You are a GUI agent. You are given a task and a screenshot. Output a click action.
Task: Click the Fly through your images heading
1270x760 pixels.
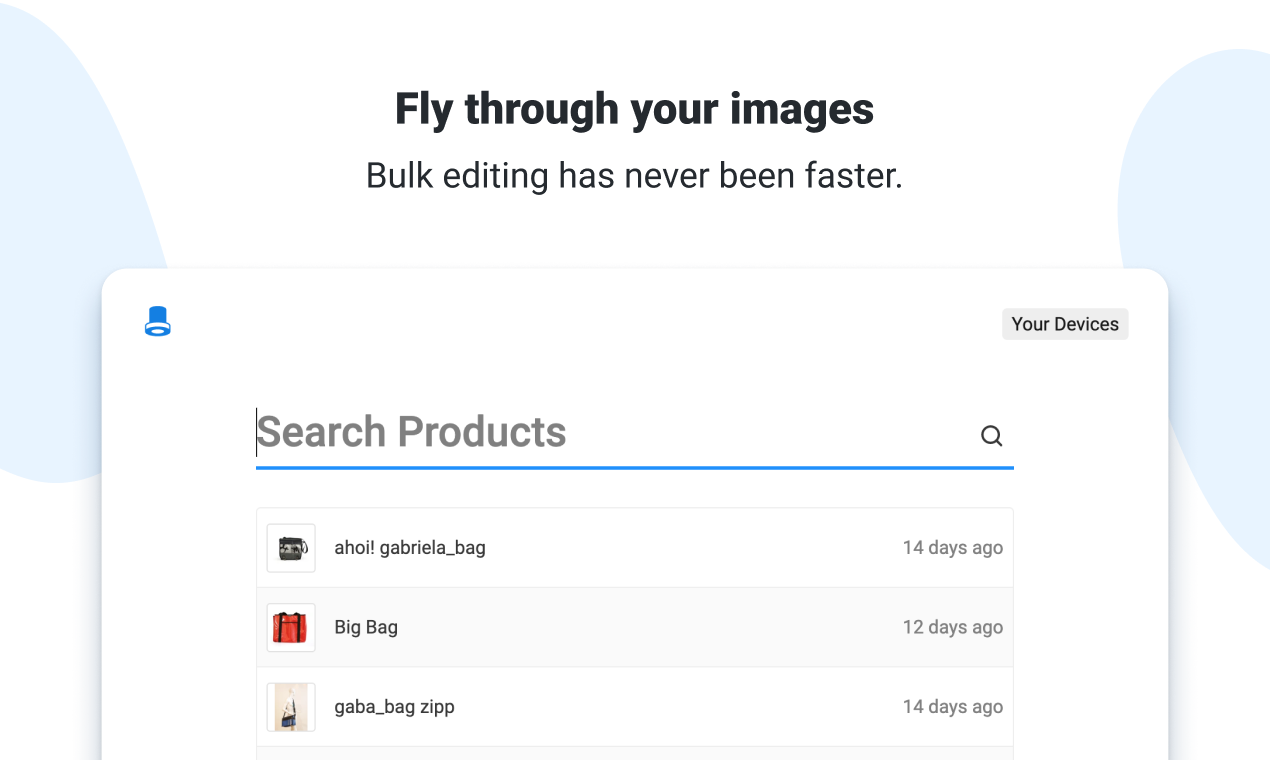[634, 109]
